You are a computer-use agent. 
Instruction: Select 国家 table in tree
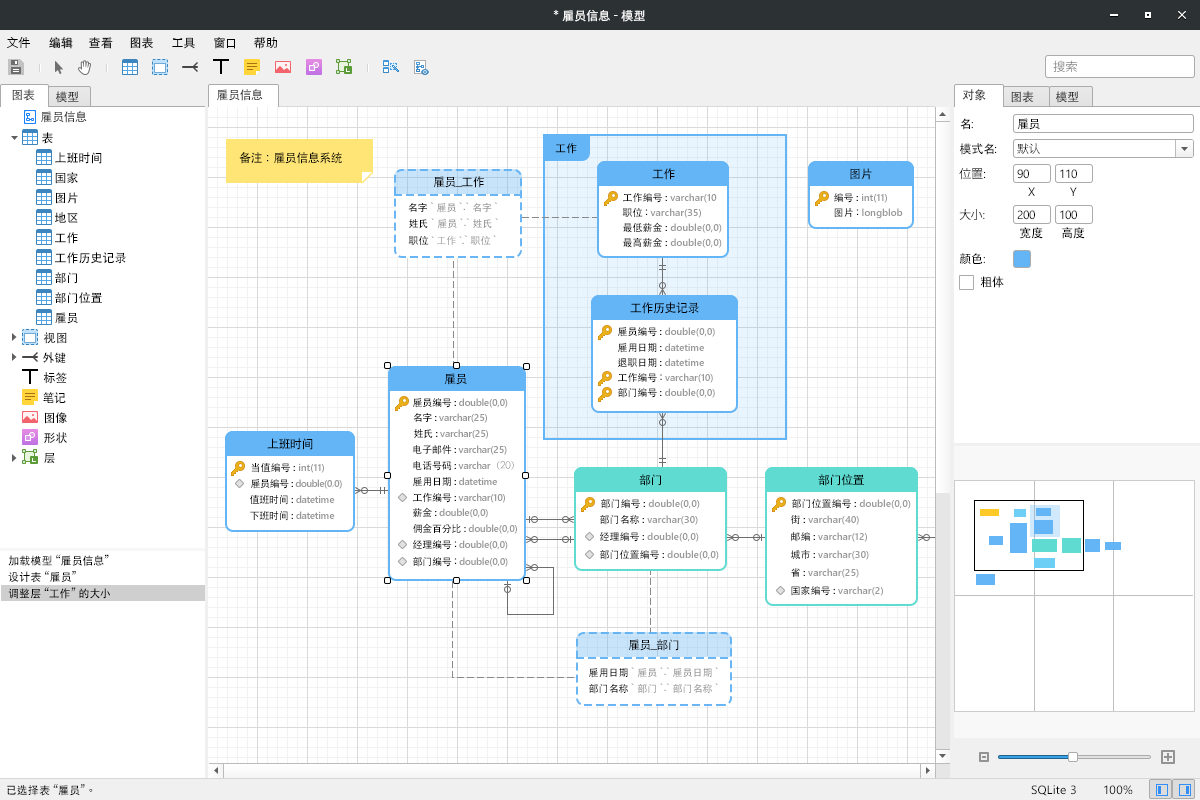click(66, 178)
